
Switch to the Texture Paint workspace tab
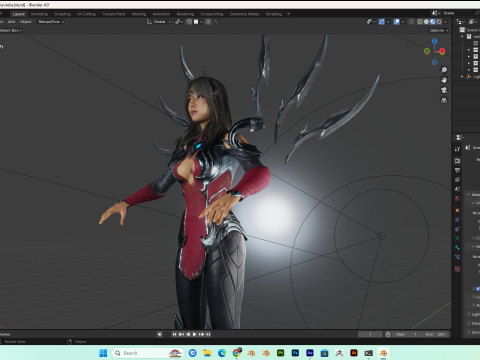[x=114, y=14]
